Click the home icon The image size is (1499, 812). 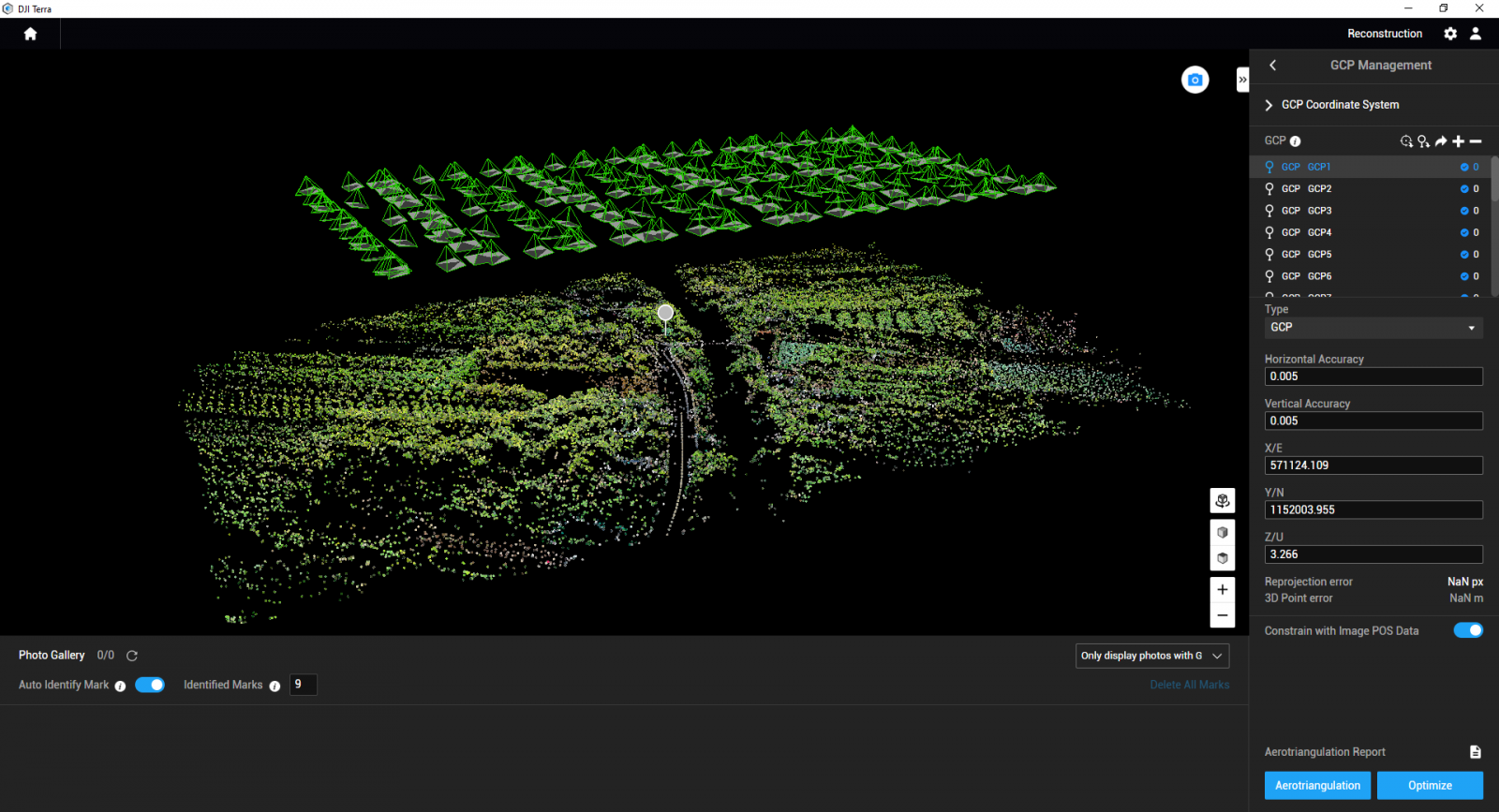[30, 34]
